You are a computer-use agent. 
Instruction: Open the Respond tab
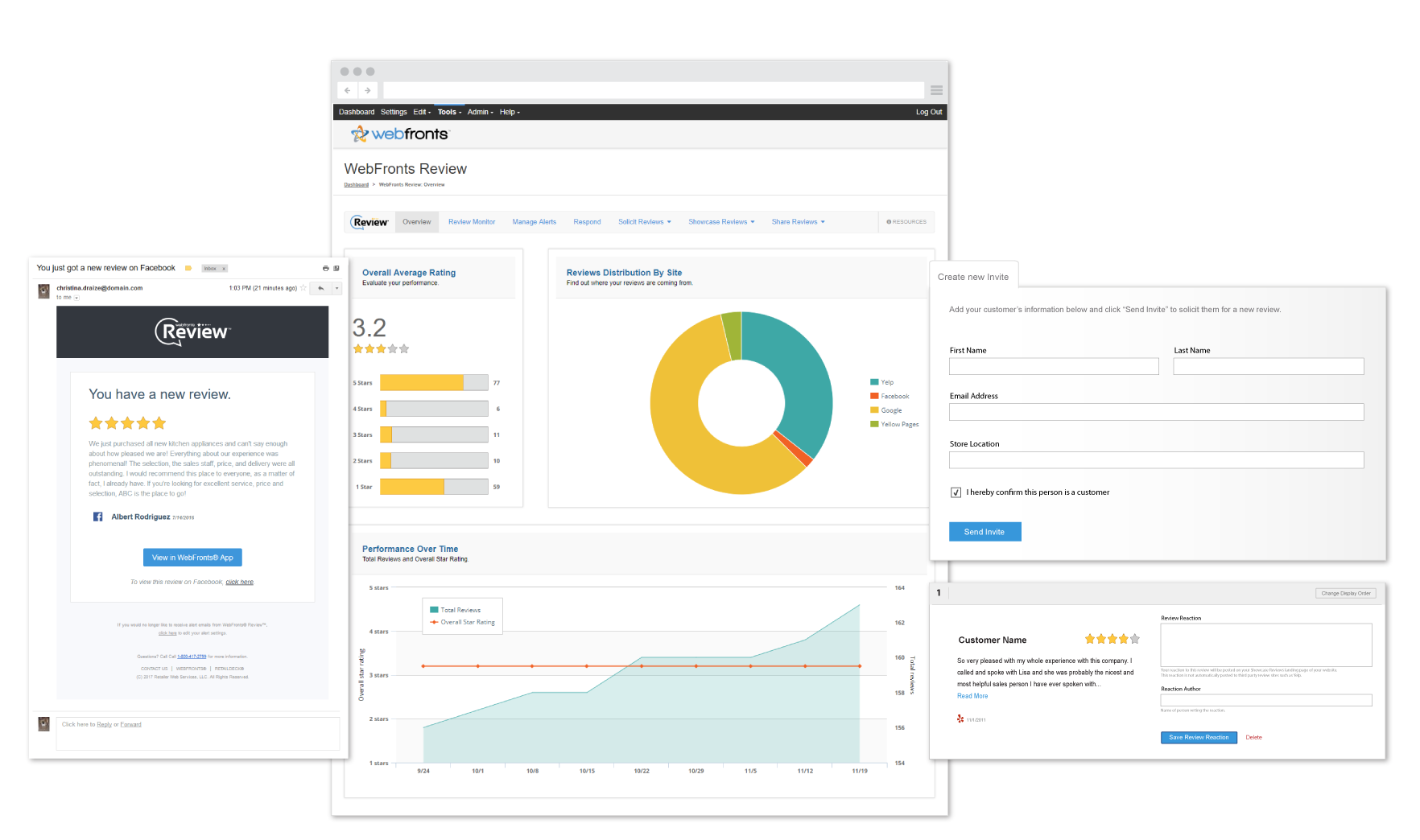coord(587,222)
